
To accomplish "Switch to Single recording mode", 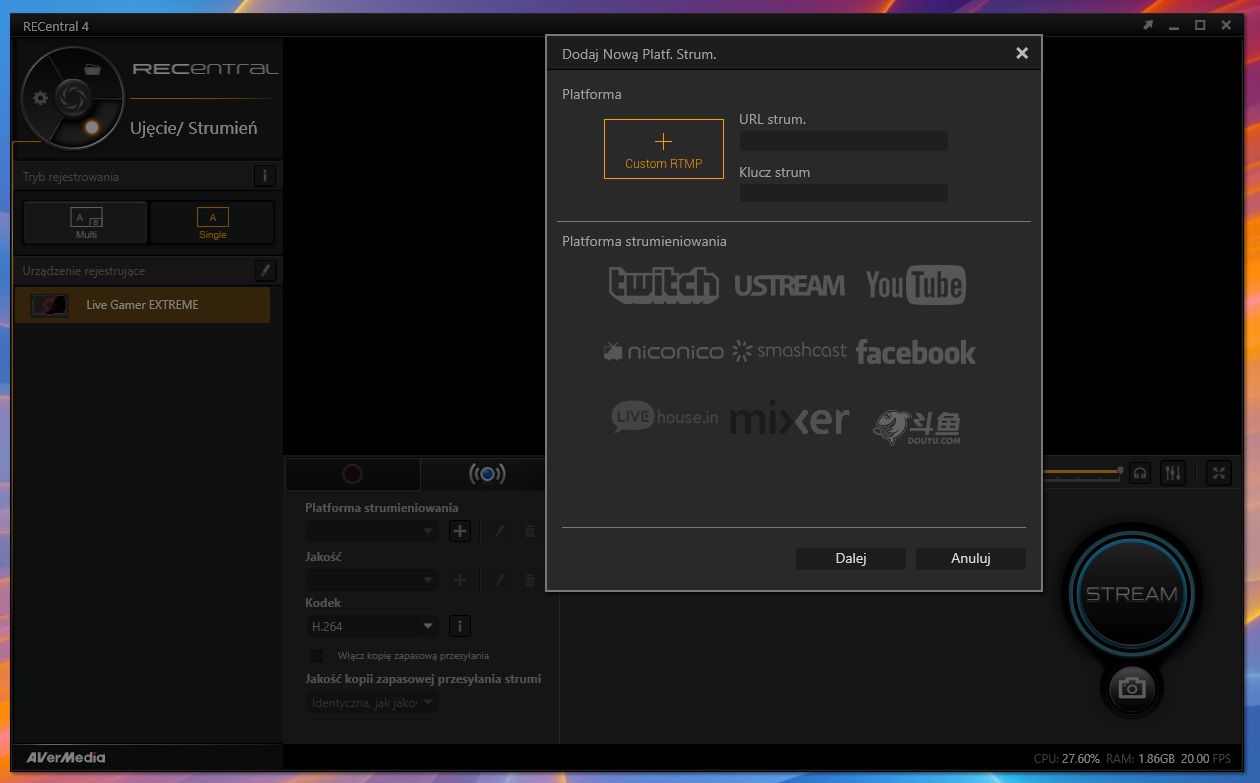I will (212, 222).
